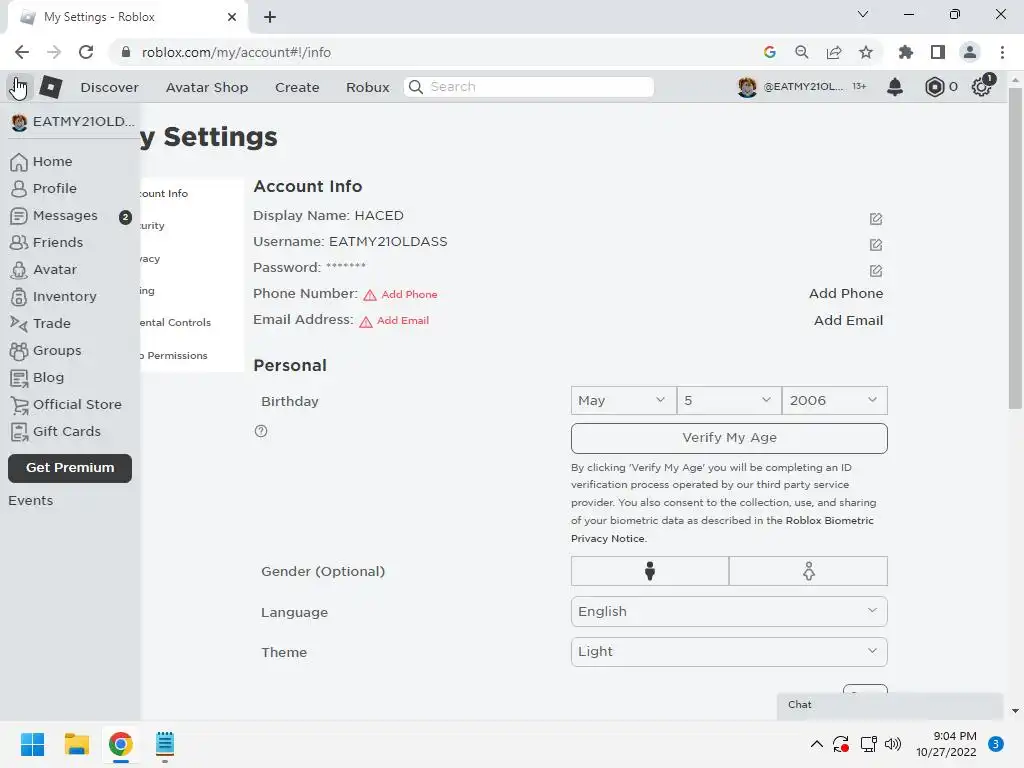The width and height of the screenshot is (1024, 768).
Task: Click the birthday help question mark
Action: click(261, 431)
